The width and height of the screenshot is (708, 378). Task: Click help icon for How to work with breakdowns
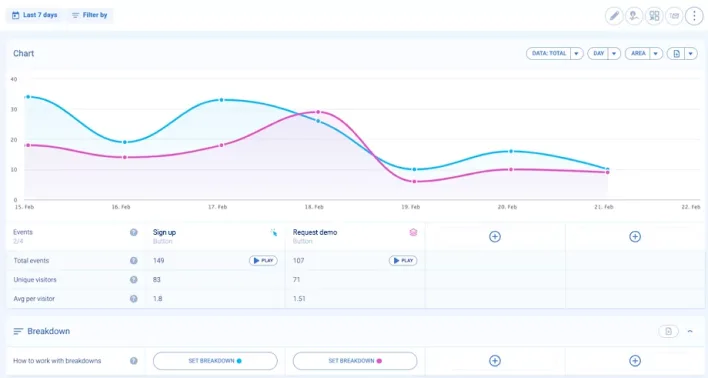[x=134, y=361]
